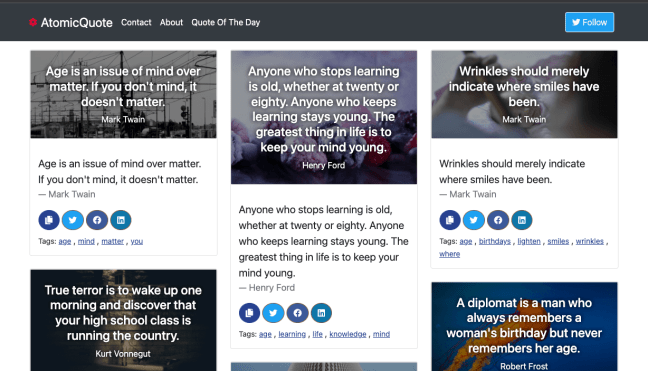The height and width of the screenshot is (371, 648).
Task: Select the 'age' tag under Mark Twain's mind quote
Action: click(x=65, y=241)
